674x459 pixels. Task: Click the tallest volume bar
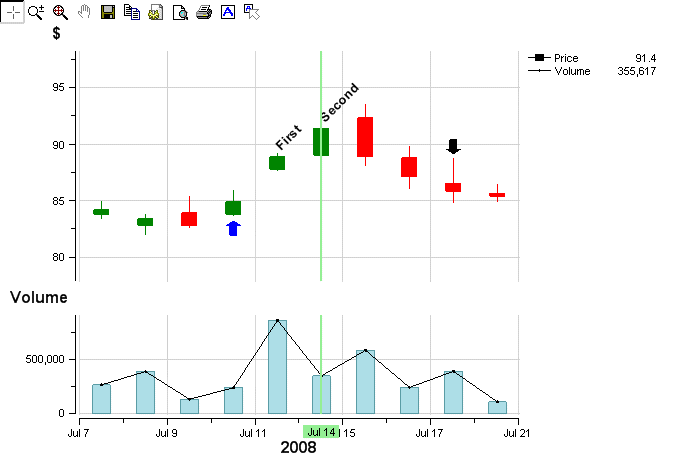coord(277,366)
